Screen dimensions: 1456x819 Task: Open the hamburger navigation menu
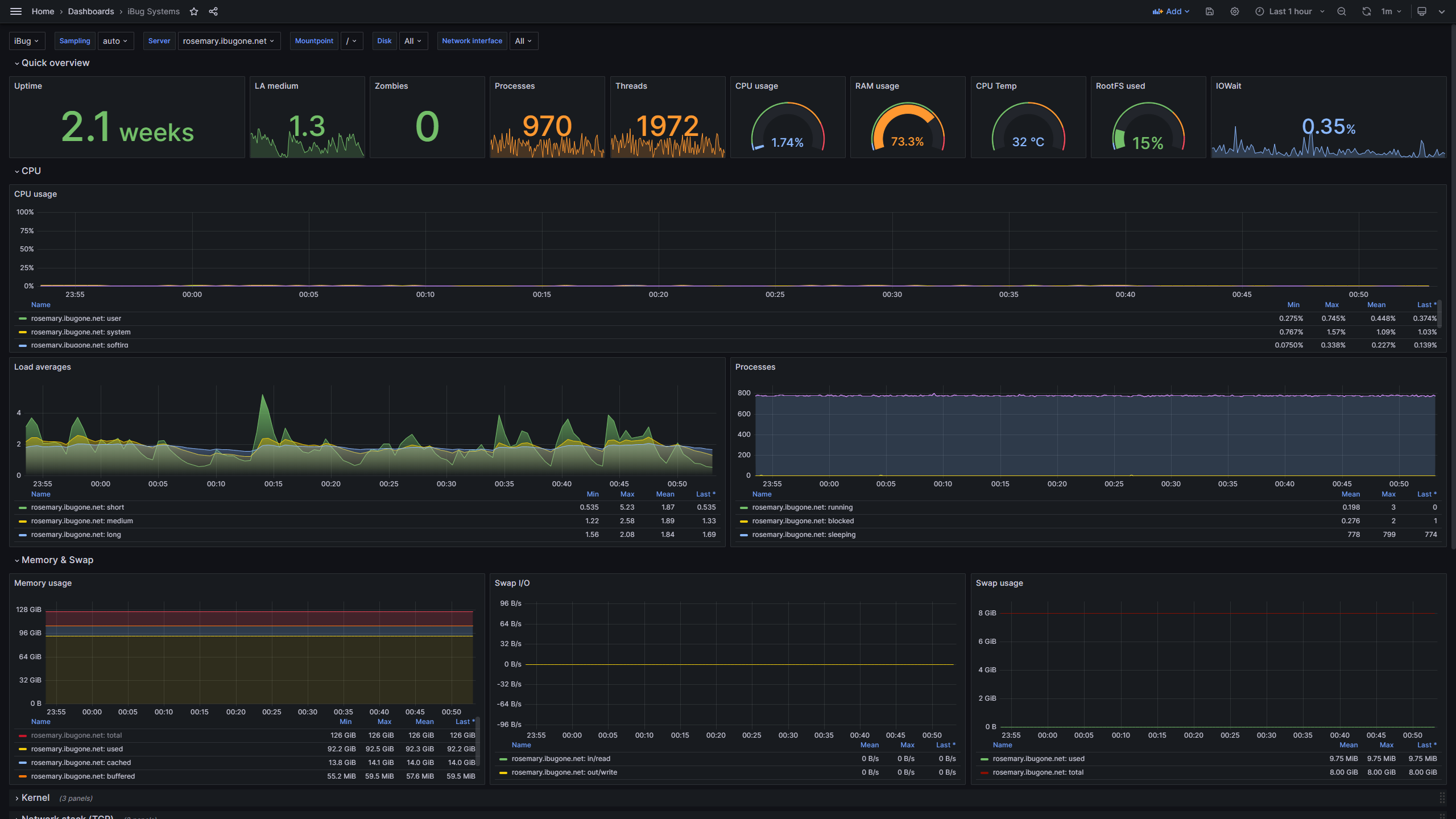pos(15,11)
